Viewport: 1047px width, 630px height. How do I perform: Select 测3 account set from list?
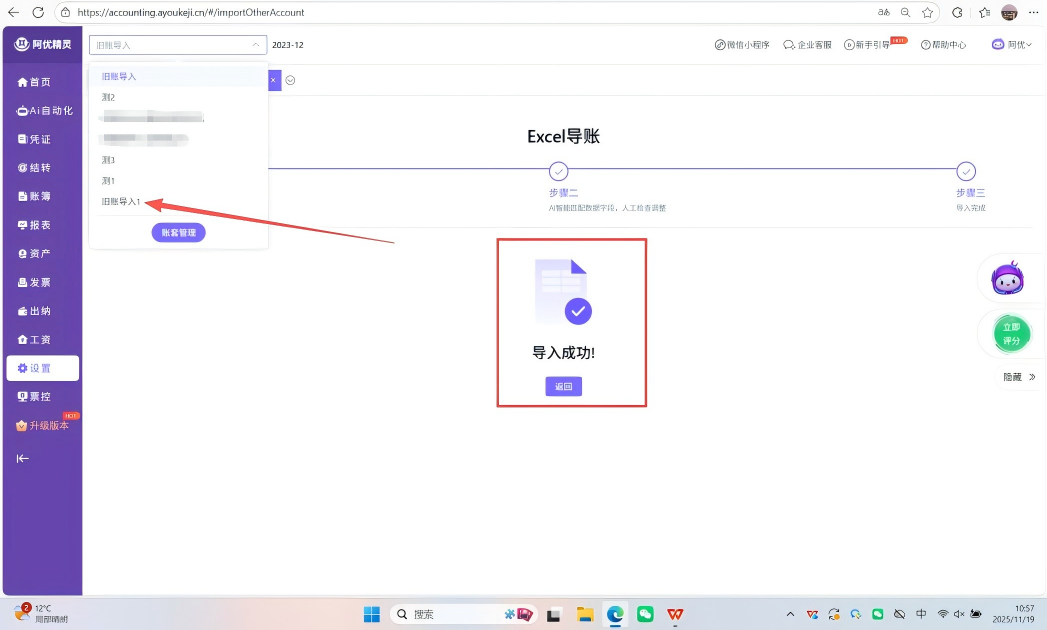point(109,160)
